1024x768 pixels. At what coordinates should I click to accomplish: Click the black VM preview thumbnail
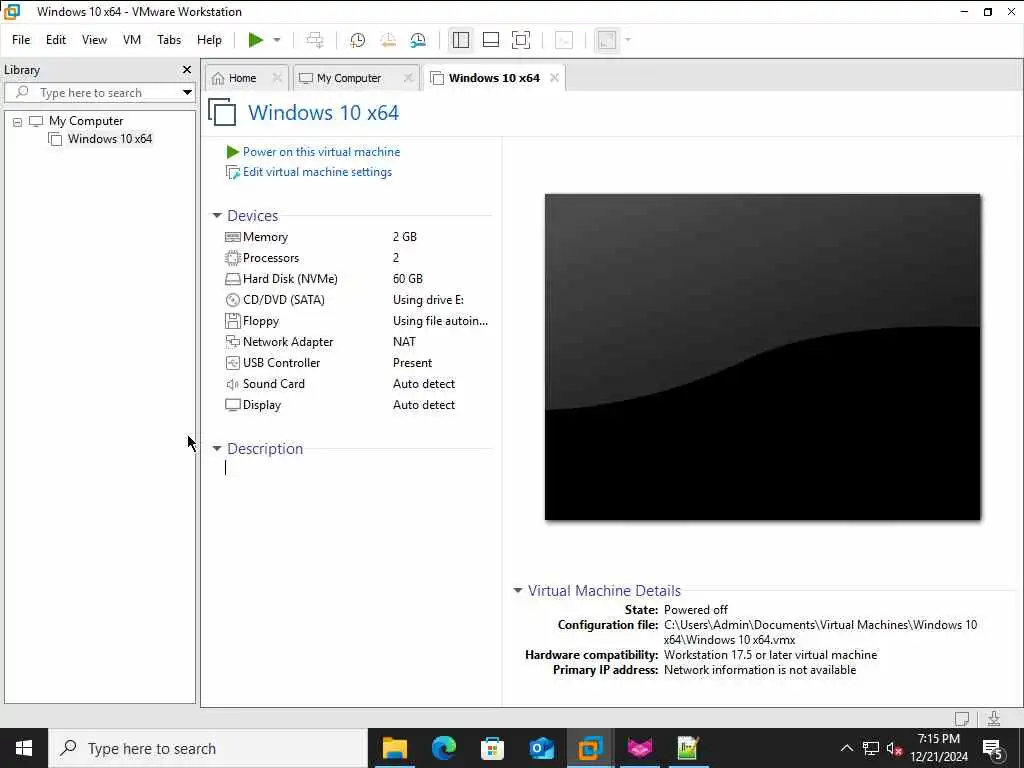(x=762, y=357)
